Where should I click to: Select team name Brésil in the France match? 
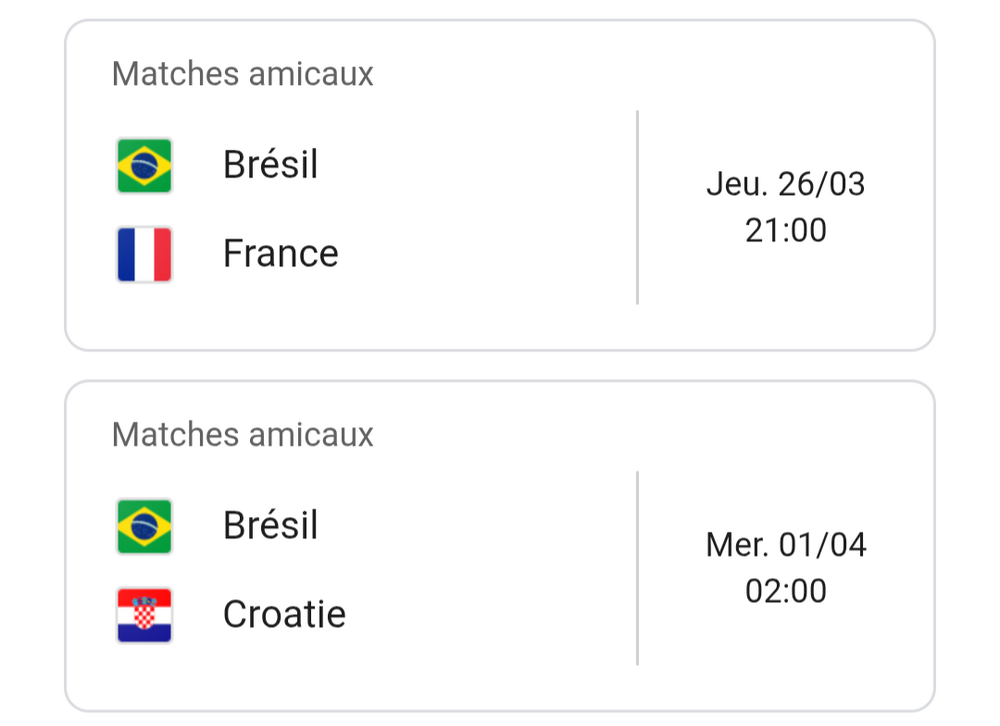270,165
